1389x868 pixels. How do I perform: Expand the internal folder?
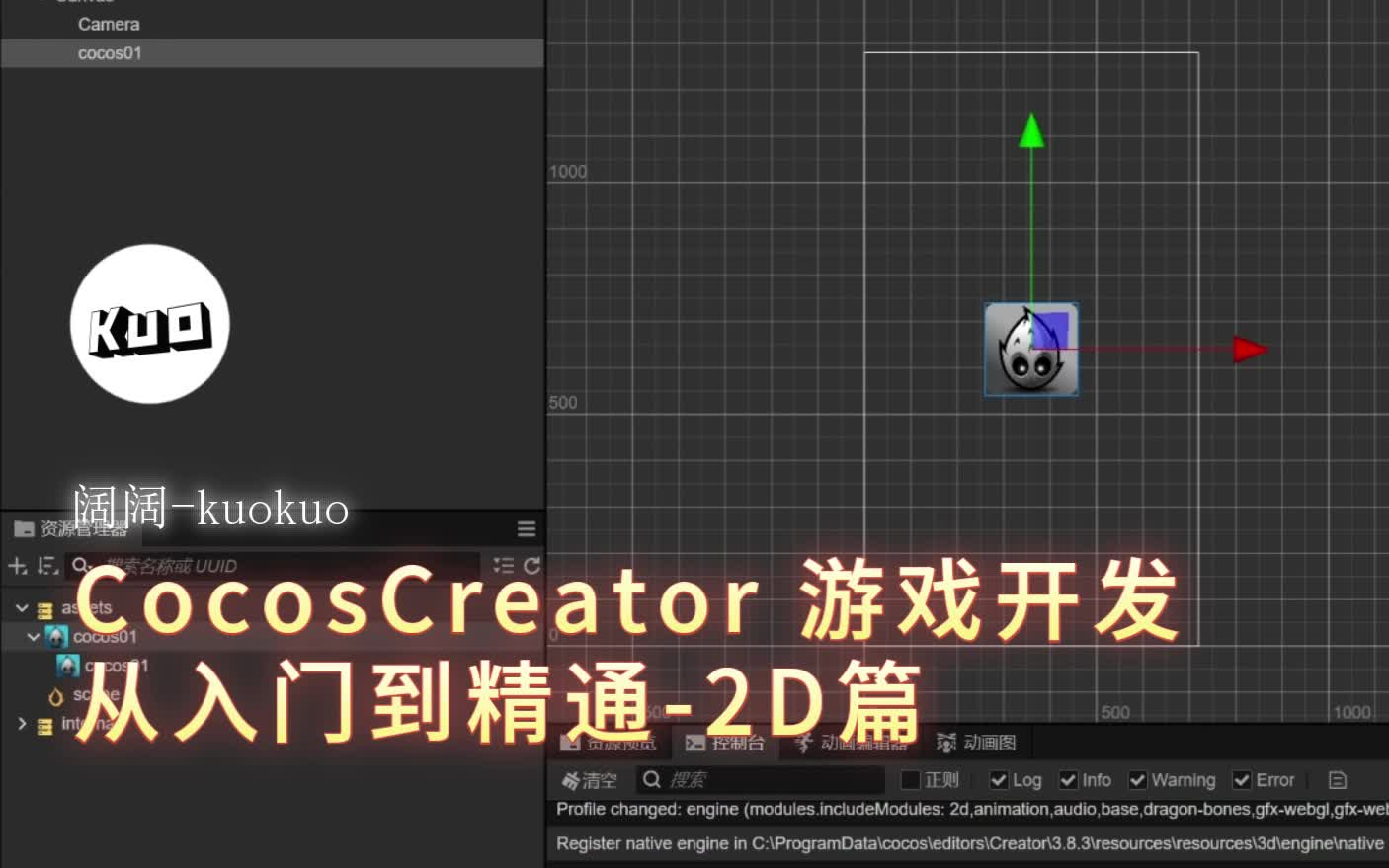(x=22, y=724)
